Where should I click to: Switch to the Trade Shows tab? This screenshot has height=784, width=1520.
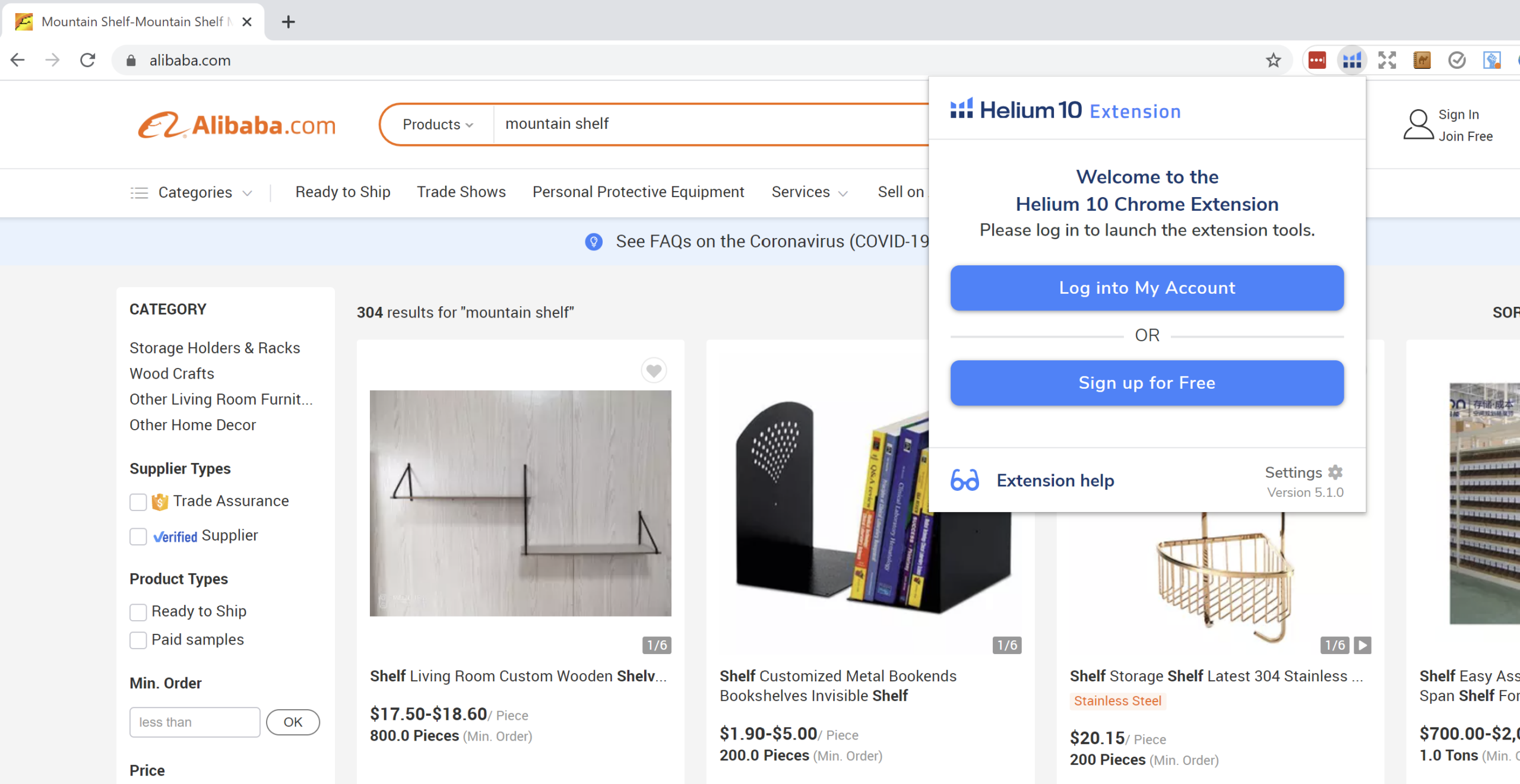(x=461, y=192)
